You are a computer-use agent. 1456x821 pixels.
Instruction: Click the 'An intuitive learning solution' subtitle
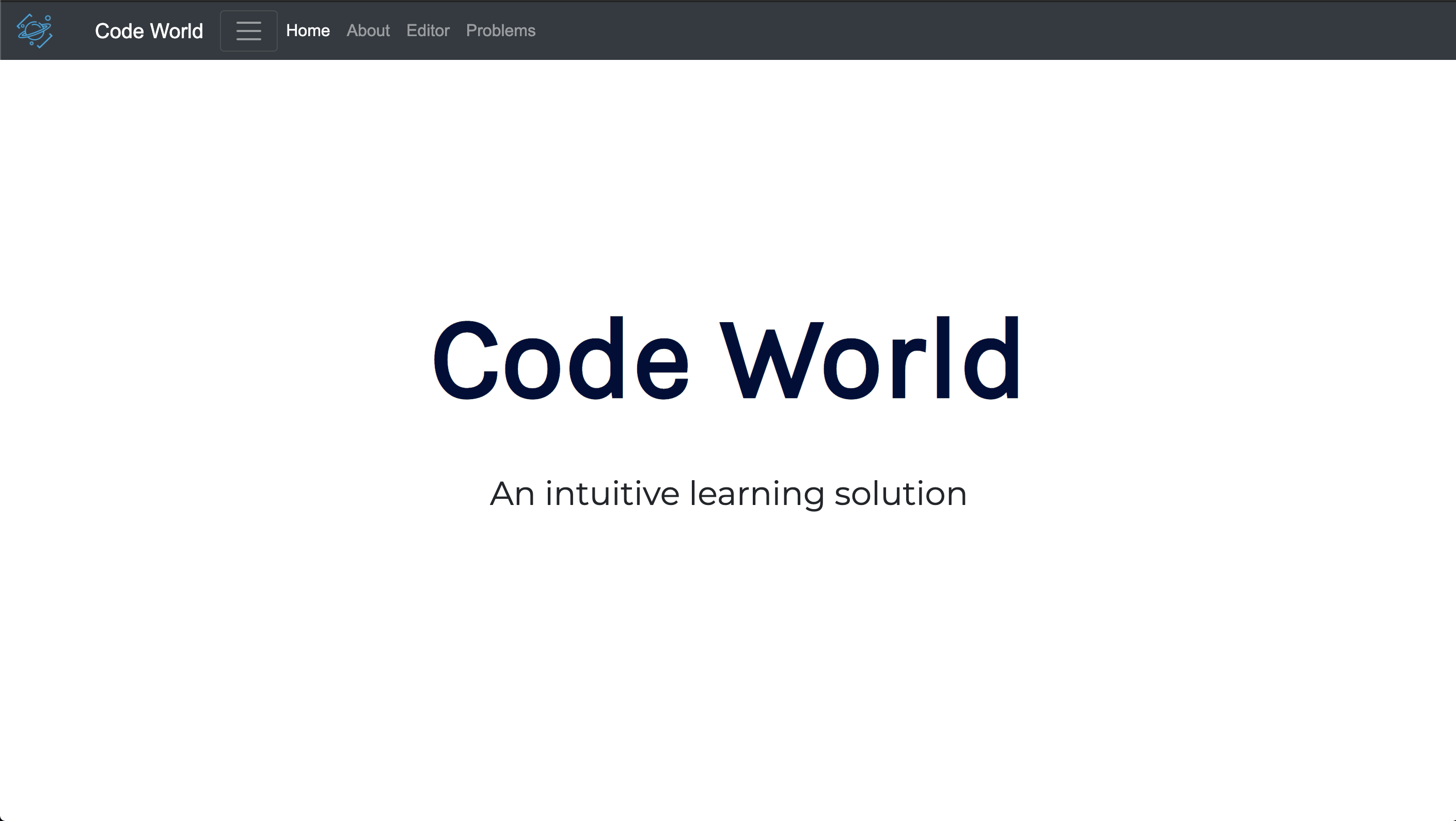coord(728,494)
